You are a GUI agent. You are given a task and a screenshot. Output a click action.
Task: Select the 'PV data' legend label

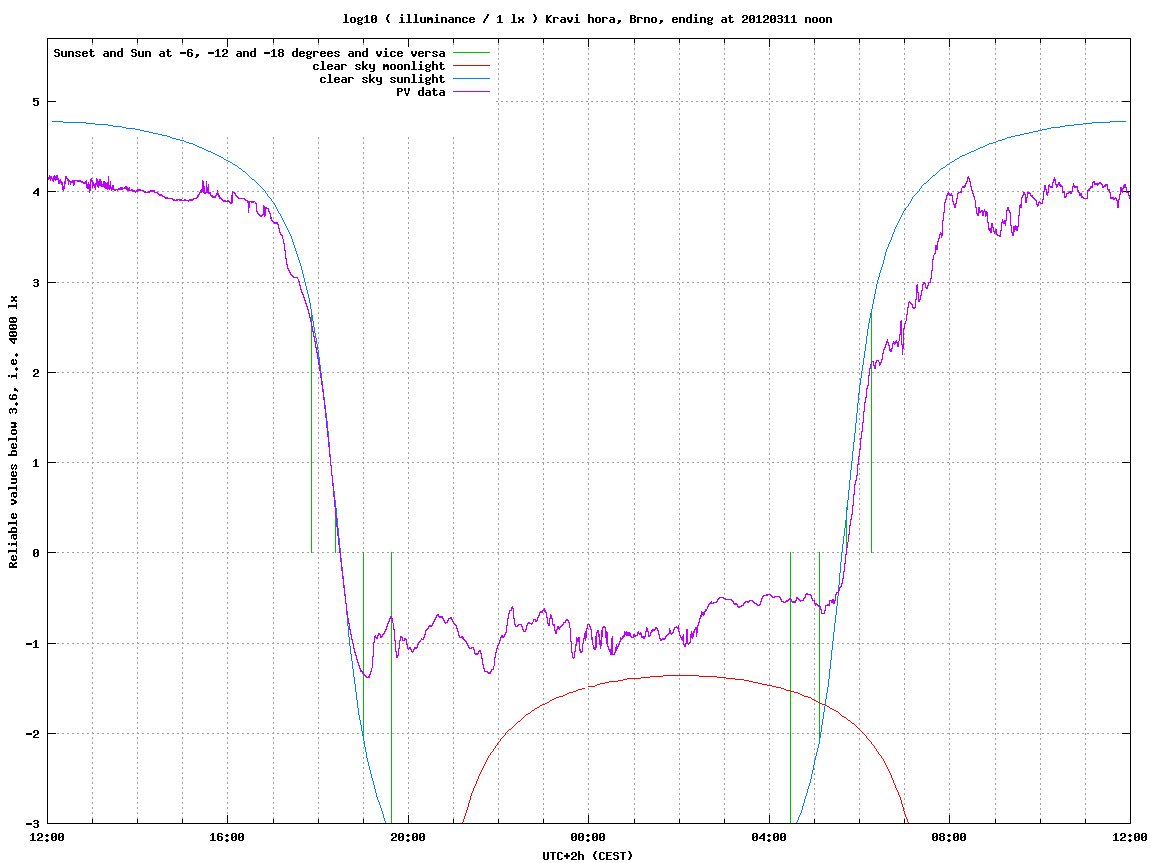tap(421, 92)
